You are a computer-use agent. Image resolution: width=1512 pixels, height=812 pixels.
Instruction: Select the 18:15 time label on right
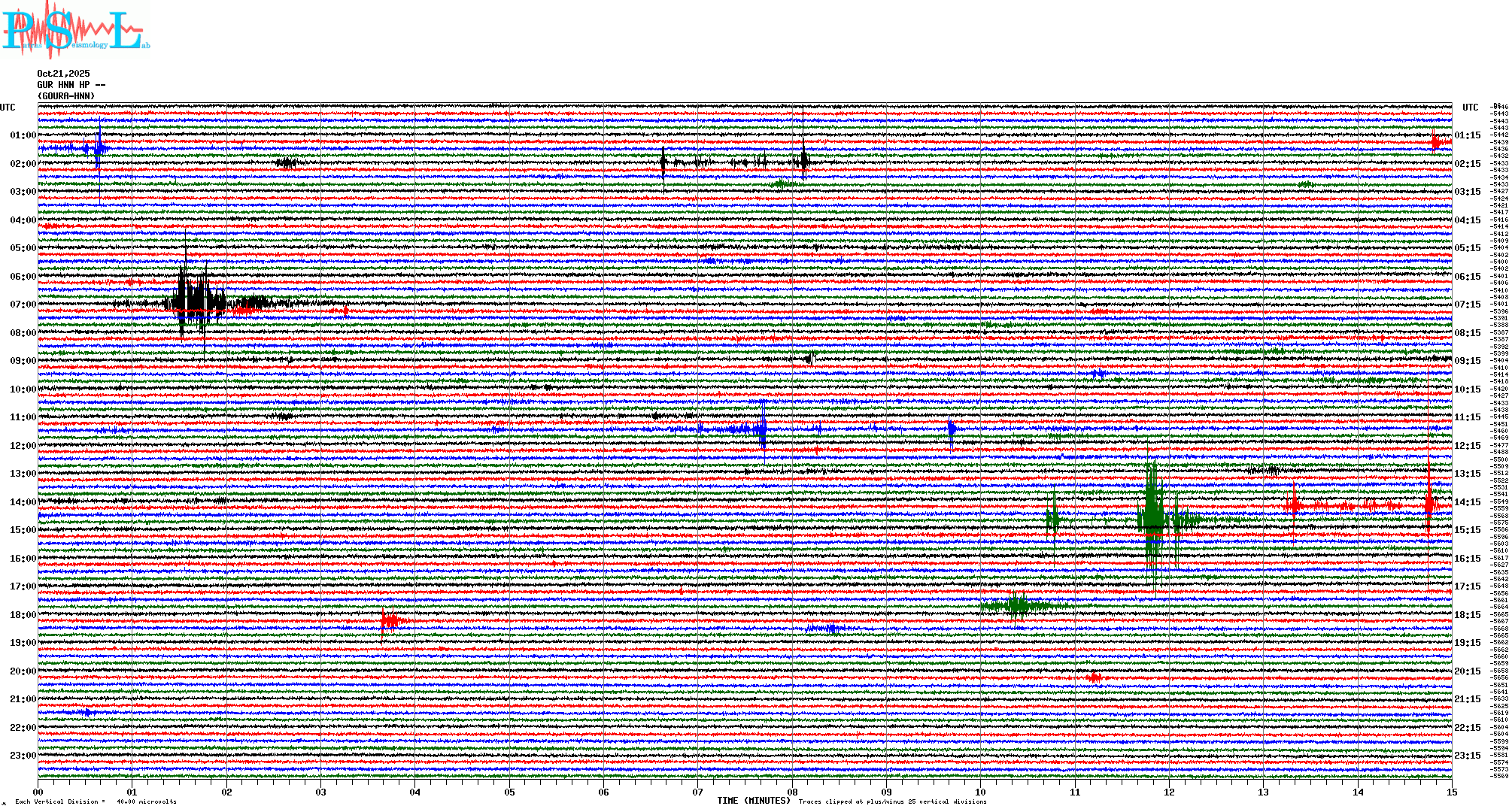point(1467,615)
